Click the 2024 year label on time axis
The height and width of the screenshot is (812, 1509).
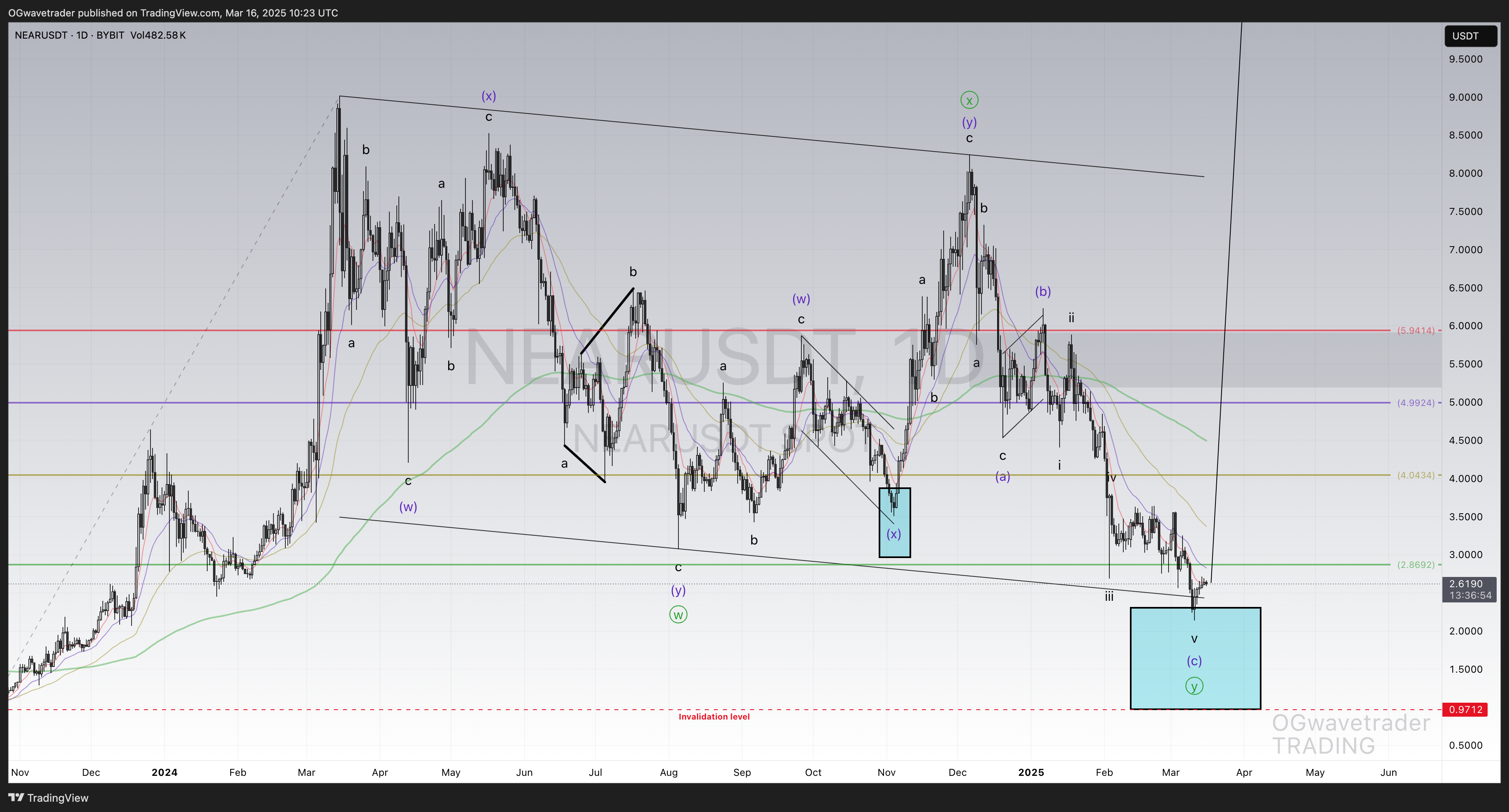[164, 772]
